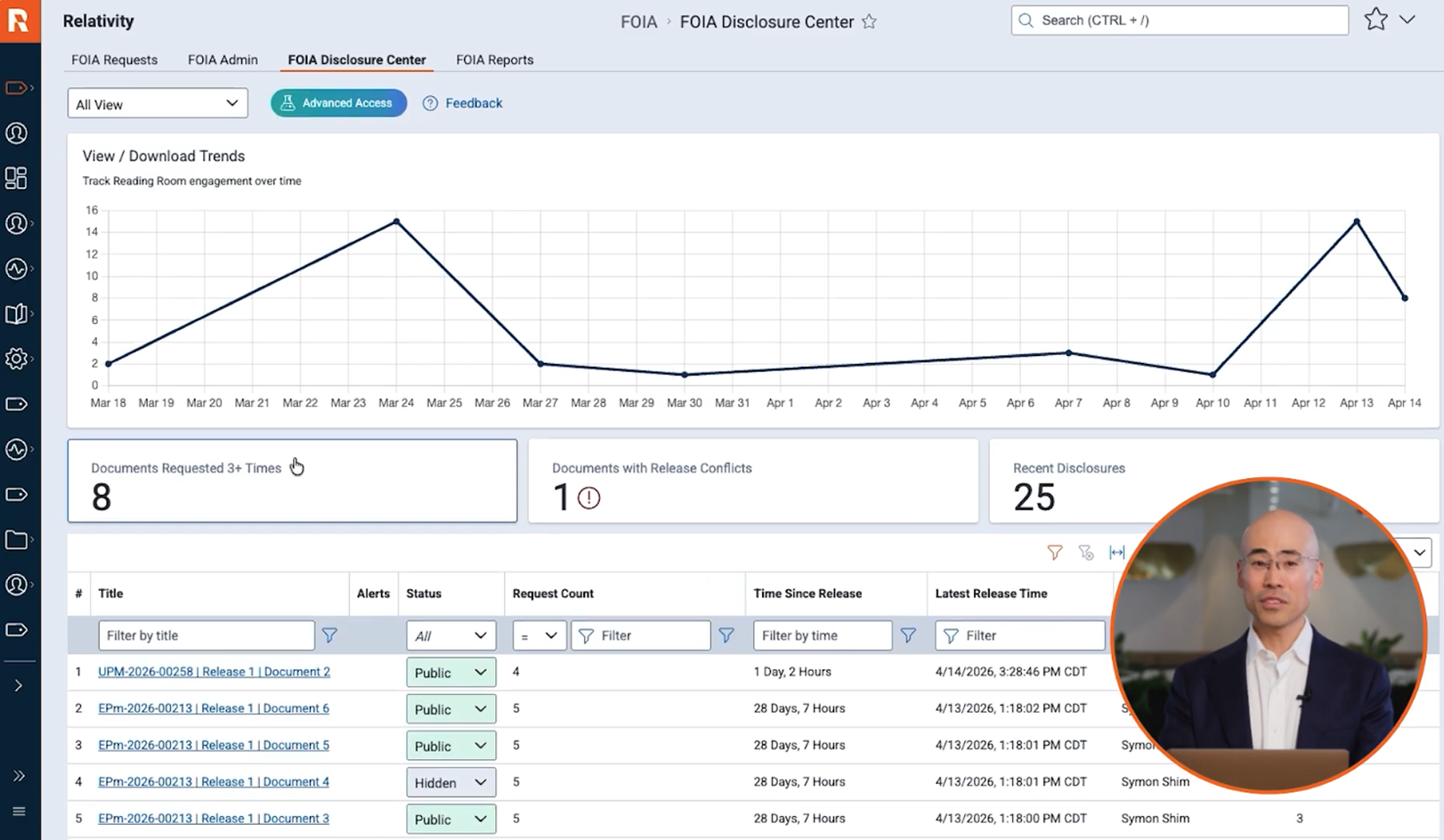Click the Title column header
Viewport: 1444px width, 840px height.
(110, 594)
